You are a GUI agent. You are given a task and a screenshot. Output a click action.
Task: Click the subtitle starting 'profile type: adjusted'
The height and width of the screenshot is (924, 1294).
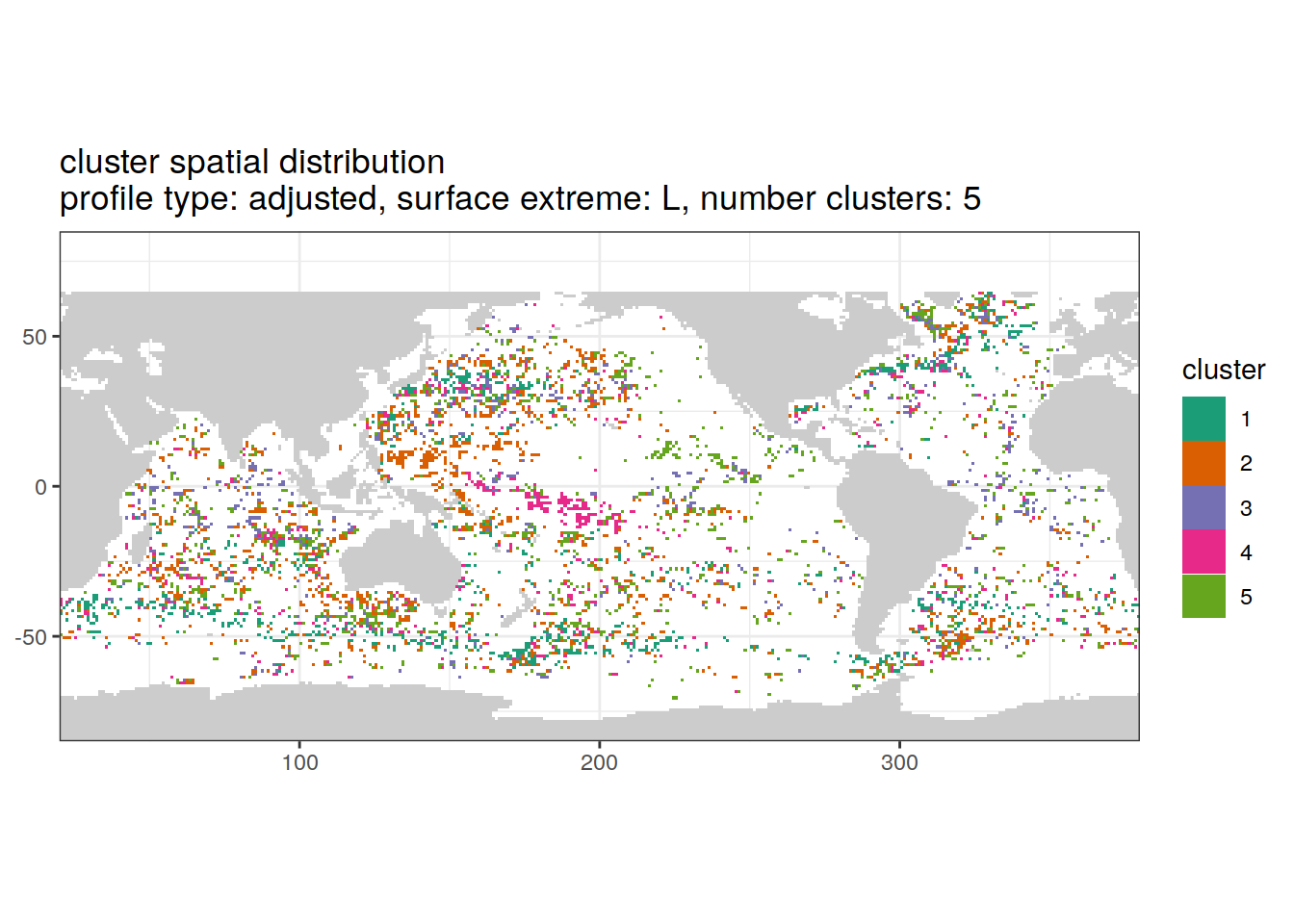[x=520, y=198]
